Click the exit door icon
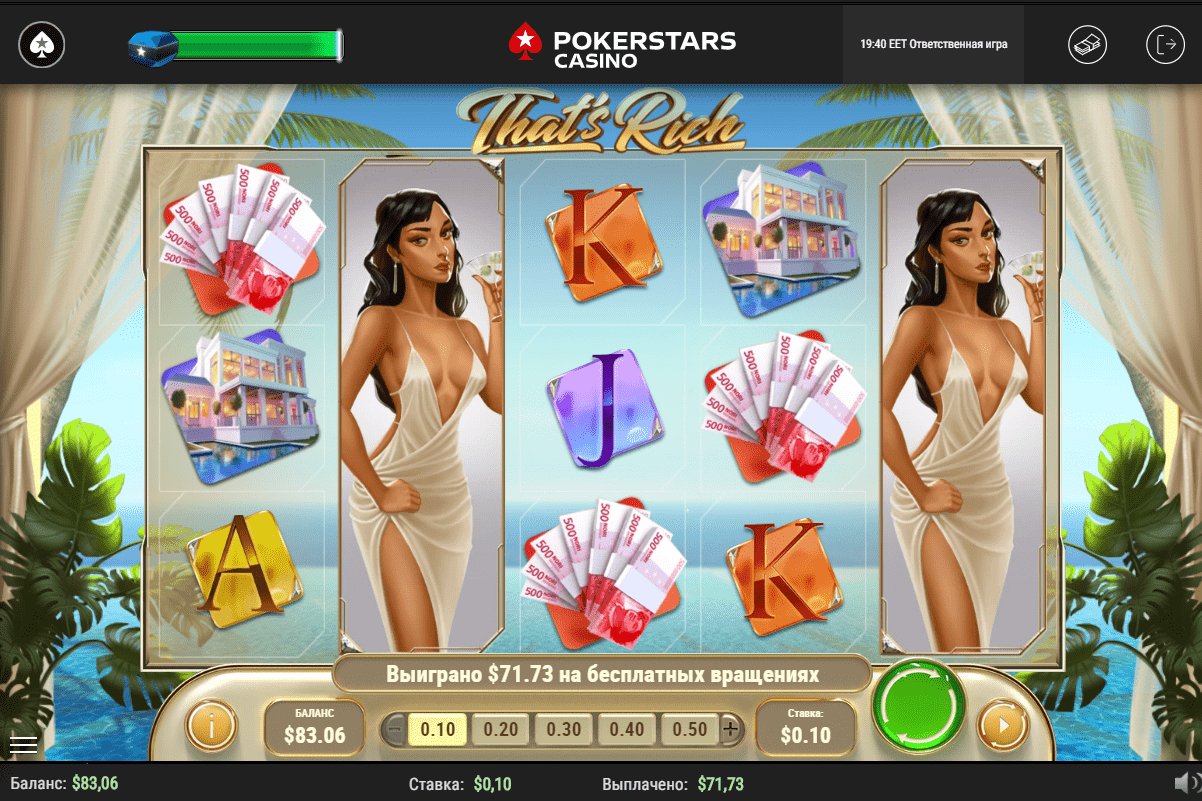 tap(1165, 44)
